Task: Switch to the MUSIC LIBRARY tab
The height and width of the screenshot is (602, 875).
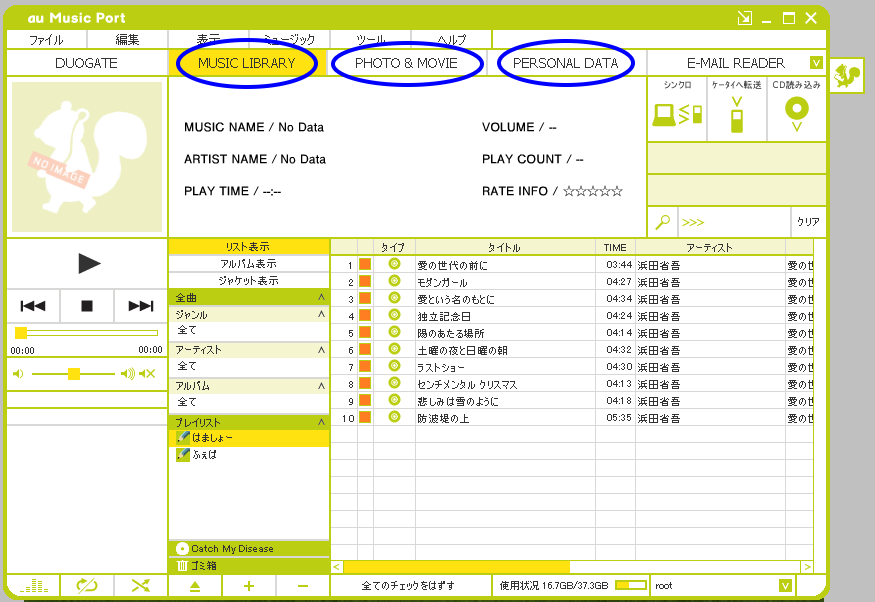Action: point(247,63)
